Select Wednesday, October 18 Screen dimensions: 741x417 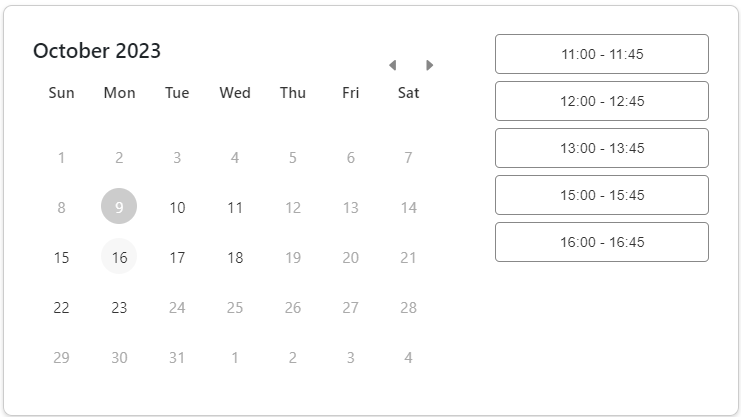[x=235, y=257]
